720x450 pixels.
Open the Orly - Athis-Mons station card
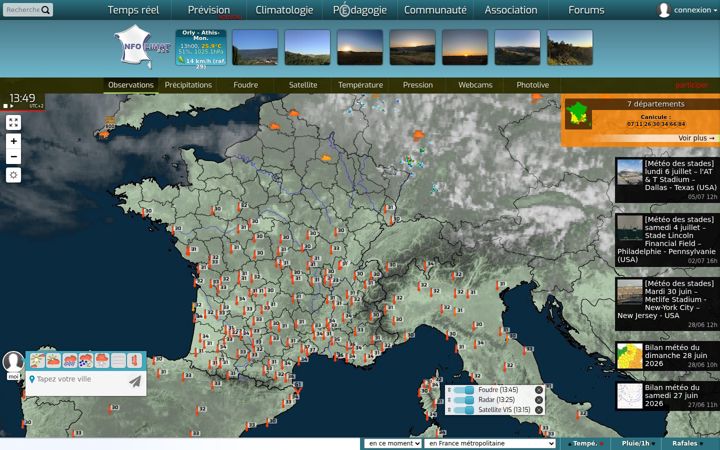(201, 47)
